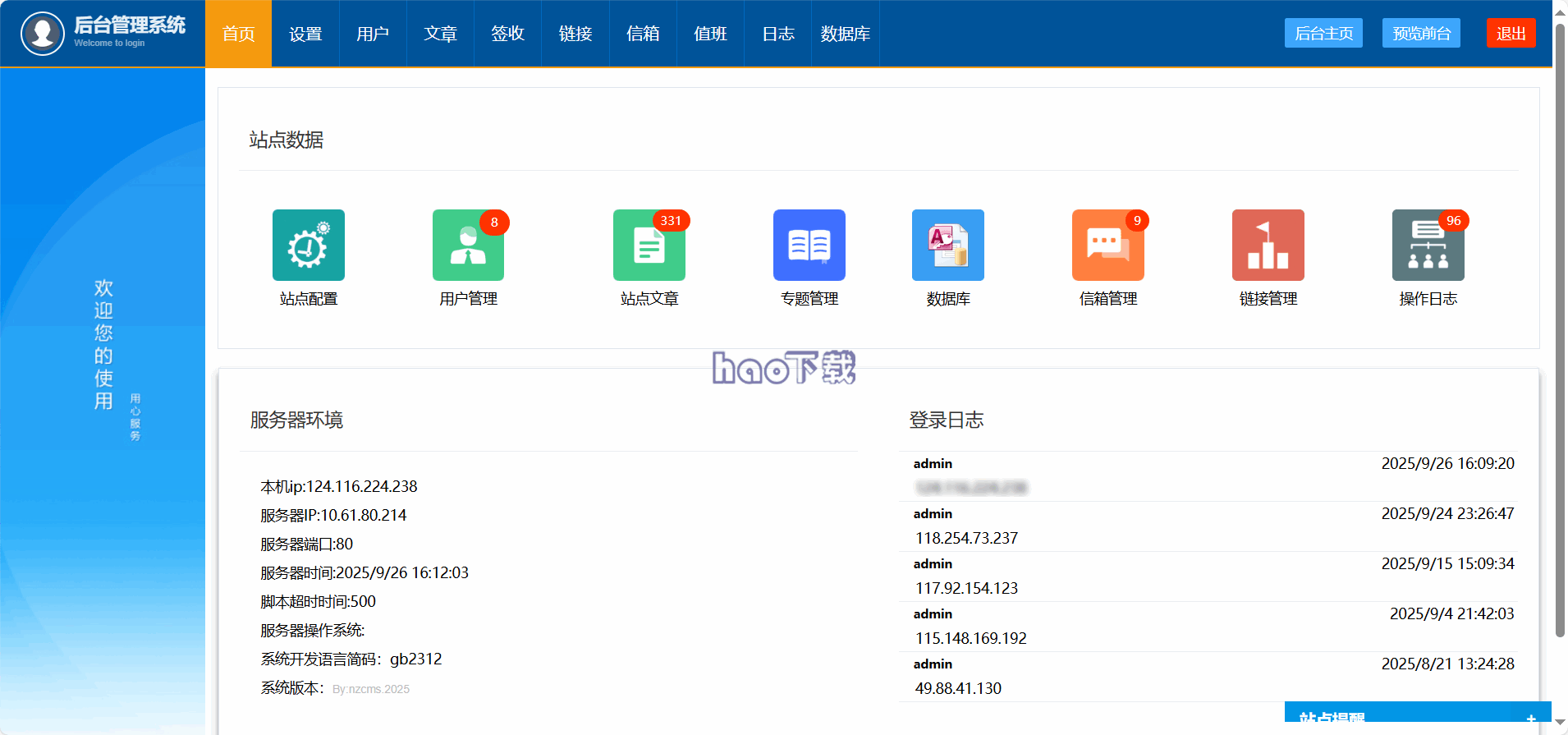Open the 用户 menu
1568x735 pixels.
(373, 34)
